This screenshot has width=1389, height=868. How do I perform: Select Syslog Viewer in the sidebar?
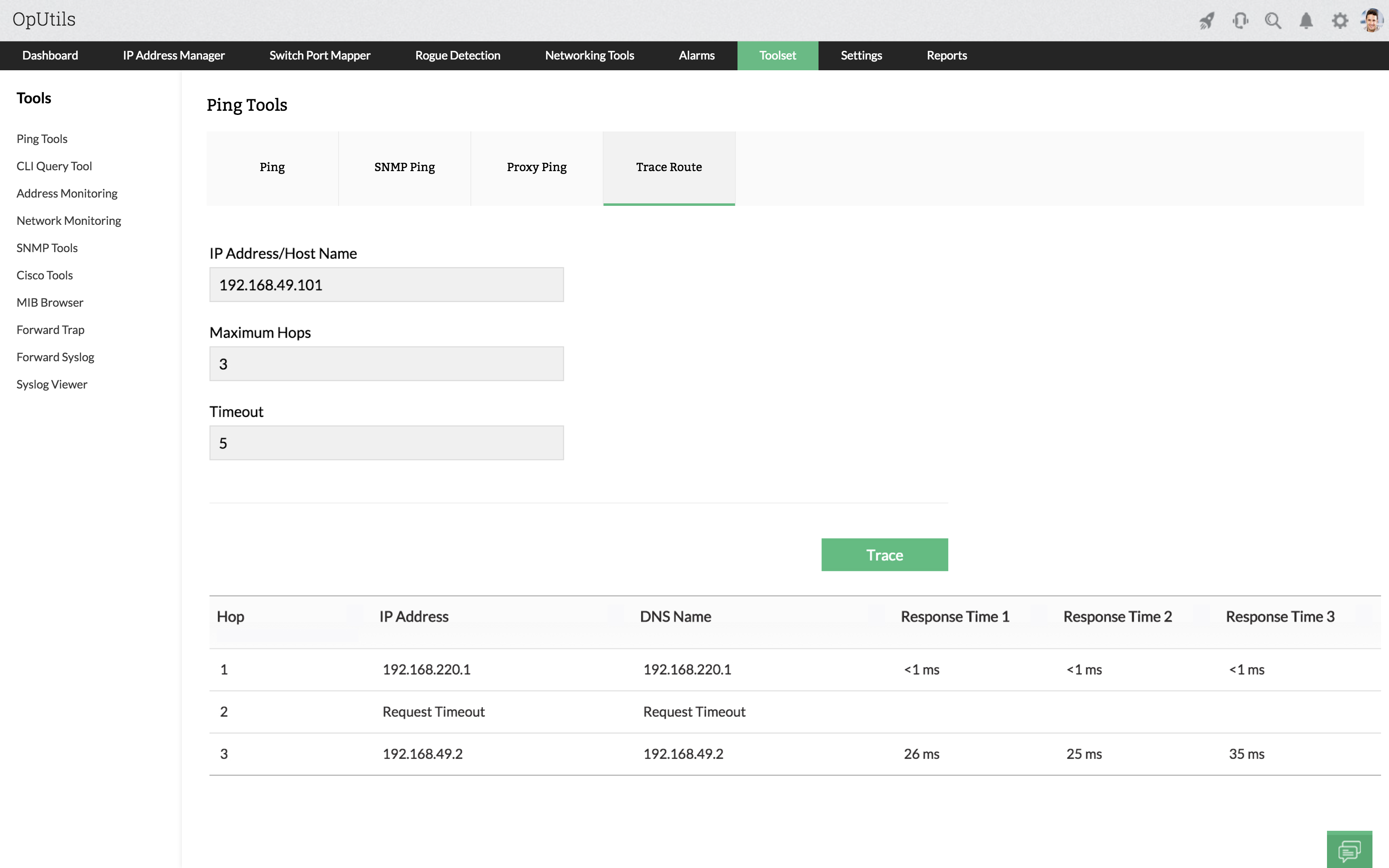point(52,385)
